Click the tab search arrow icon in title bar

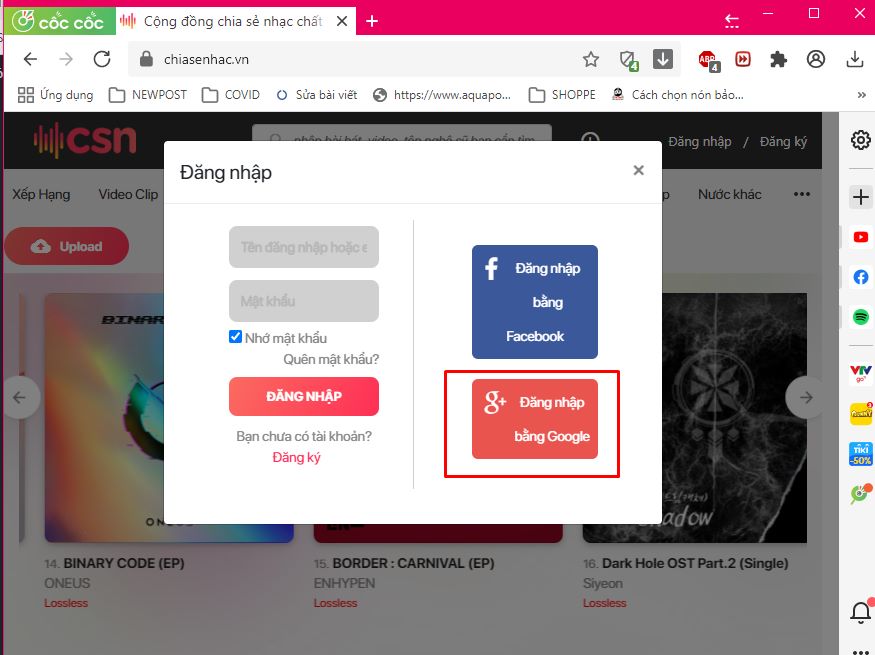[x=731, y=21]
